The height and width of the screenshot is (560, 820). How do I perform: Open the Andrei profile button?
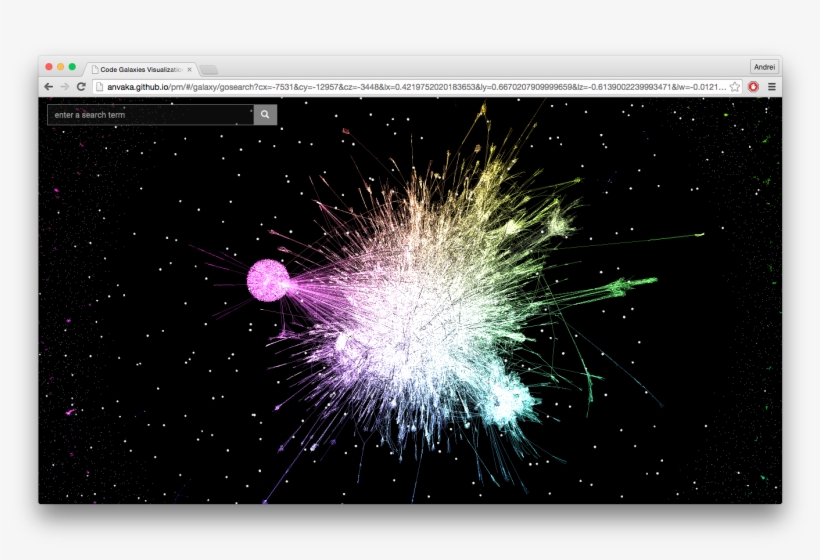point(765,67)
